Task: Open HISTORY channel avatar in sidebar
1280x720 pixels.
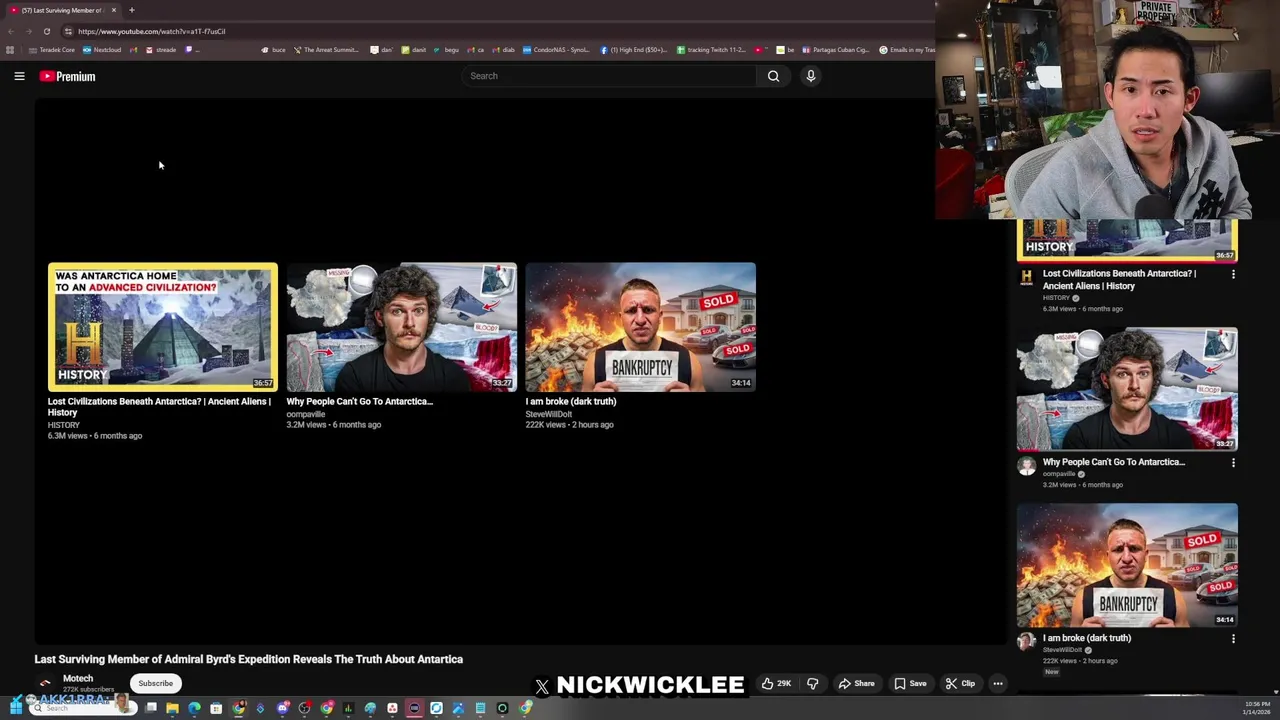Action: coord(1026,277)
